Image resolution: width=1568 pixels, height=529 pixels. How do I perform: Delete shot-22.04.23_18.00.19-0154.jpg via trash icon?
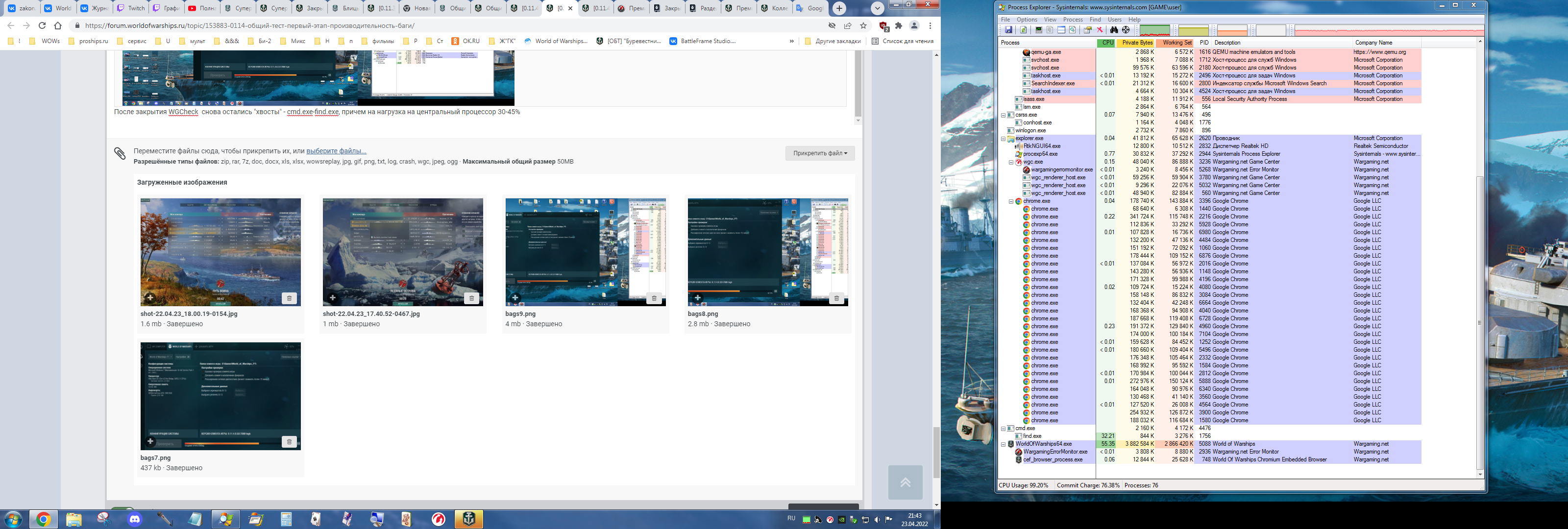pyautogui.click(x=289, y=298)
